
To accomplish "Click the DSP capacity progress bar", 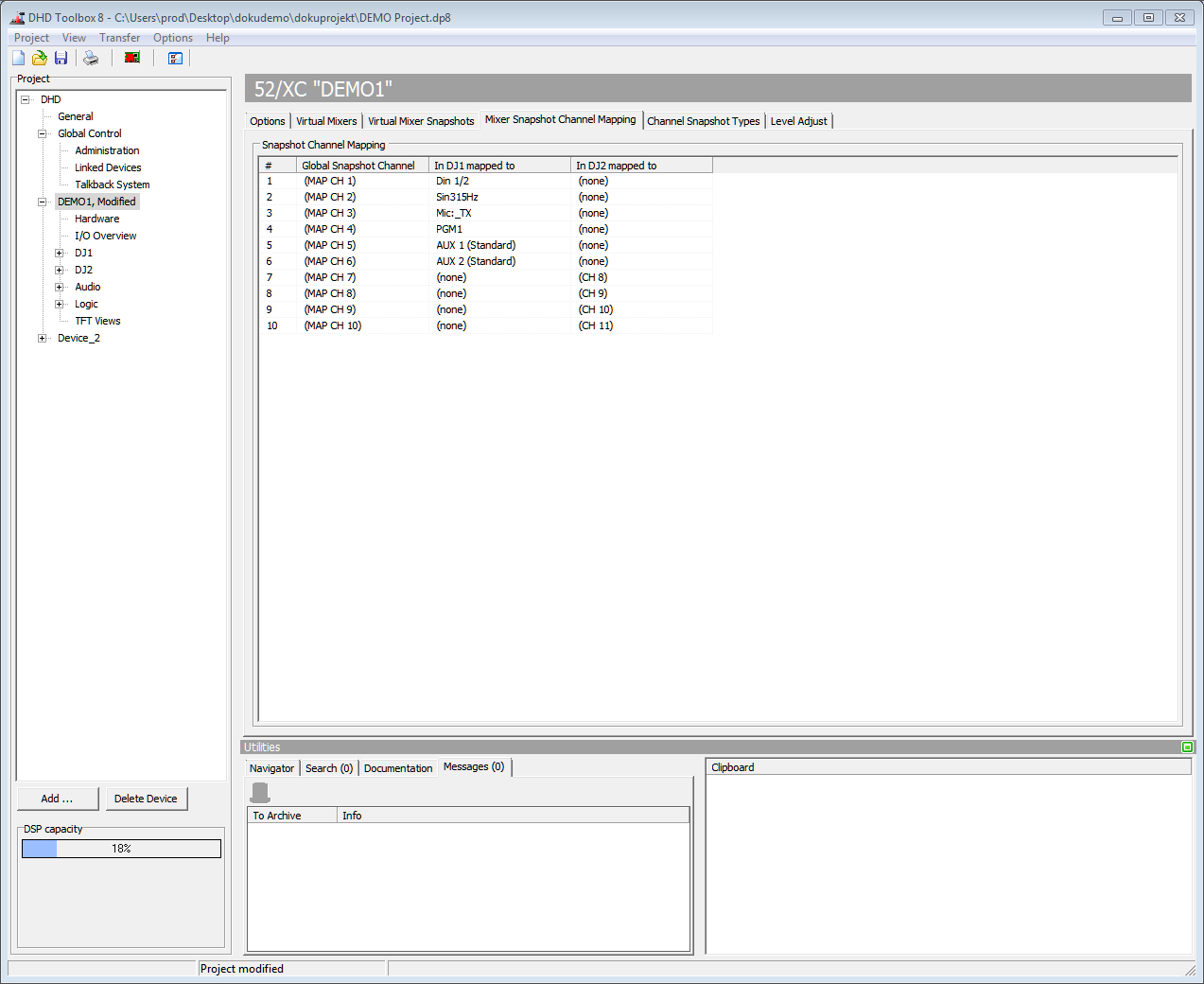I will (121, 849).
